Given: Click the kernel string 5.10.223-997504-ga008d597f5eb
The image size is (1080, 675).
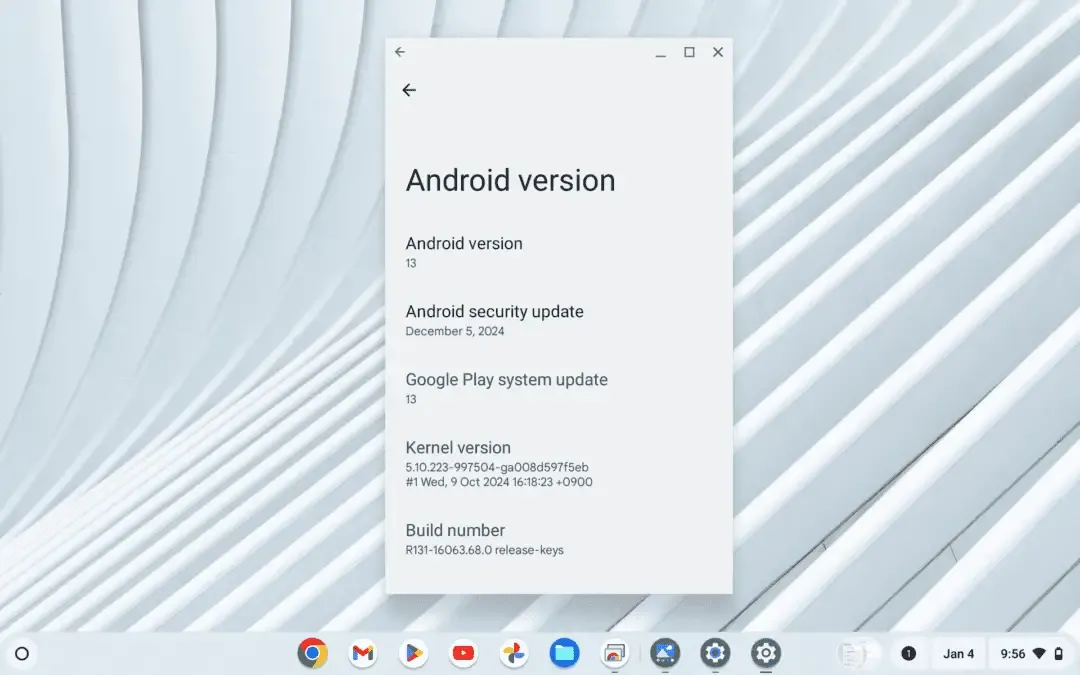Looking at the screenshot, I should tap(497, 468).
